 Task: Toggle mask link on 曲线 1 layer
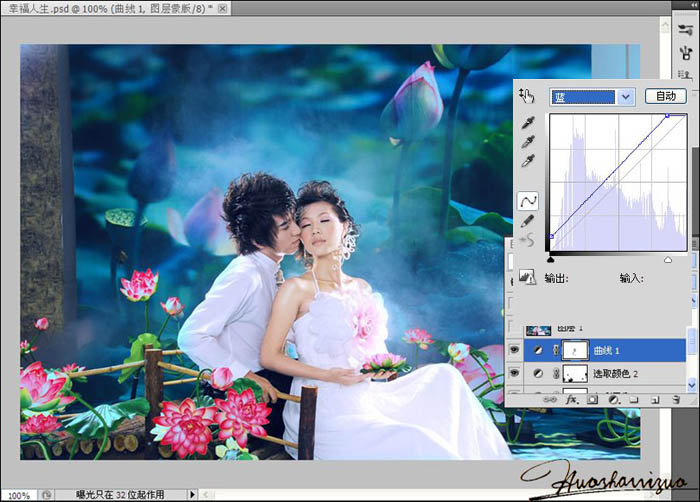[556, 351]
